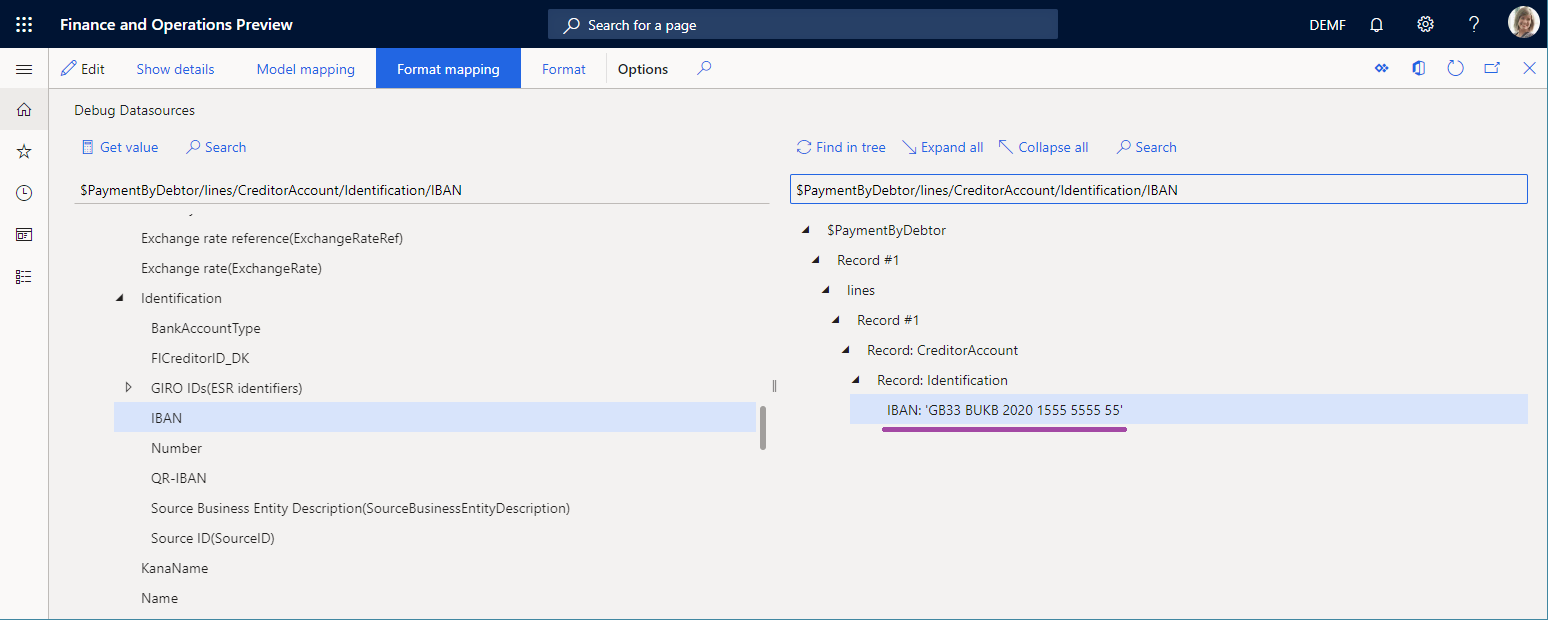Click the Search for a page field
This screenshot has width=1548, height=620.
[802, 25]
